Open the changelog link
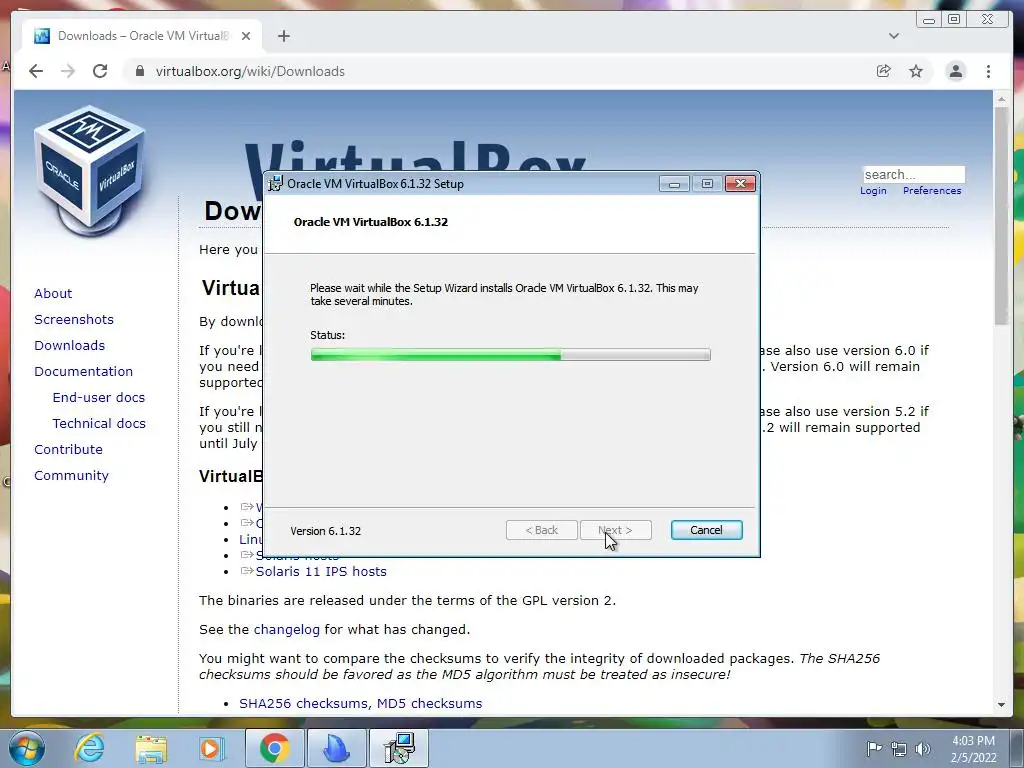Image resolution: width=1024 pixels, height=768 pixels. (287, 630)
